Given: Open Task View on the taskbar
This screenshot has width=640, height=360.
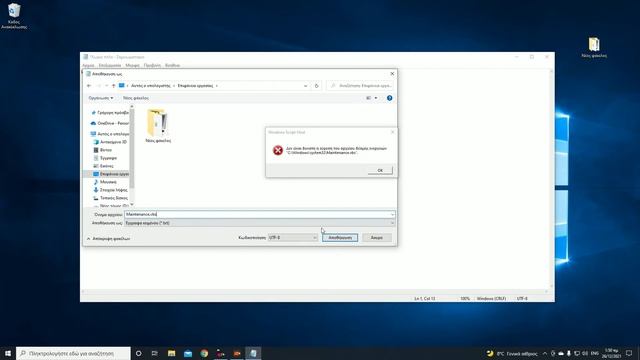Looking at the screenshot, I should 155,353.
